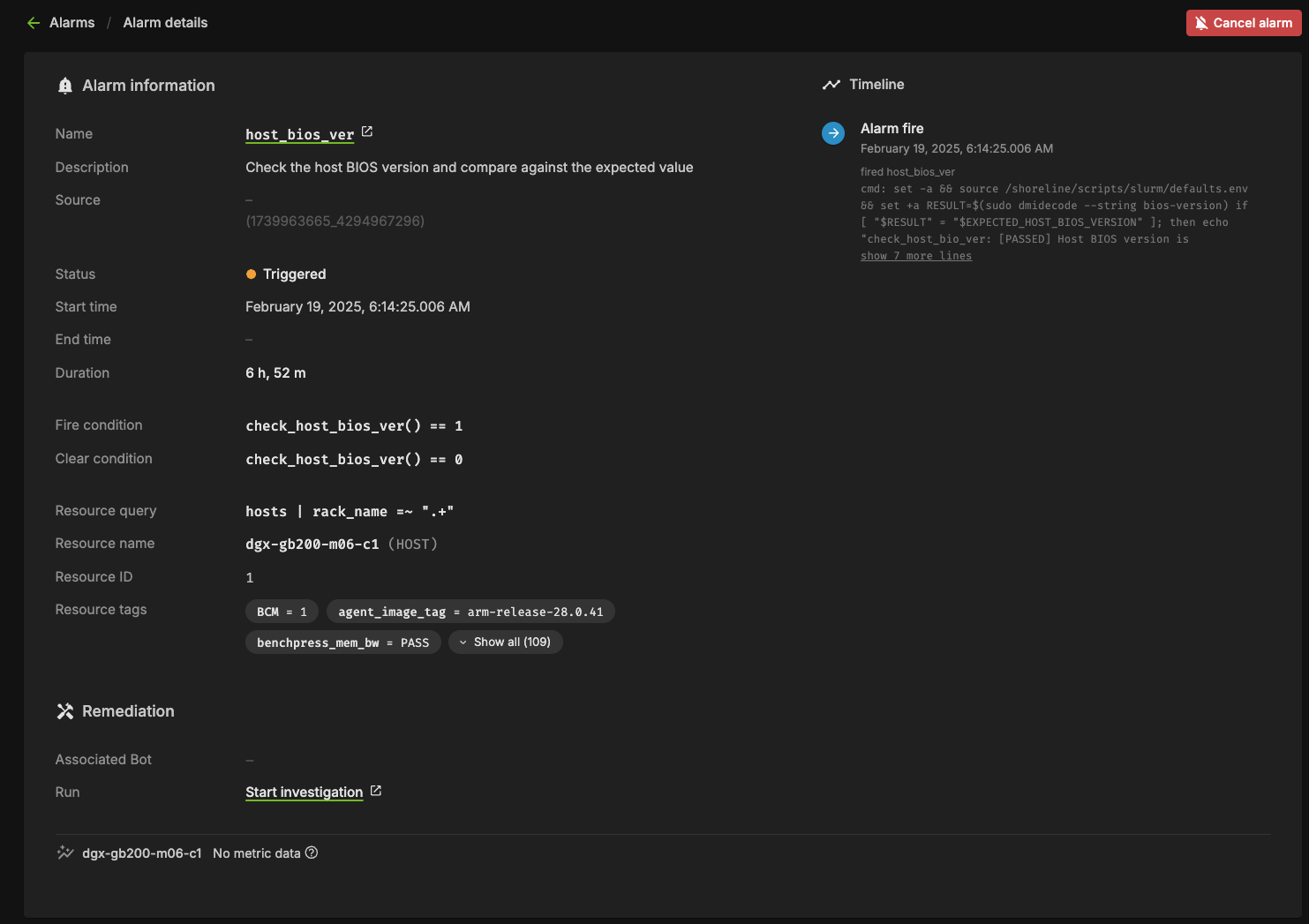This screenshot has height=924, width=1309.
Task: Open the host_bios_ver alarm name link
Action: [299, 134]
